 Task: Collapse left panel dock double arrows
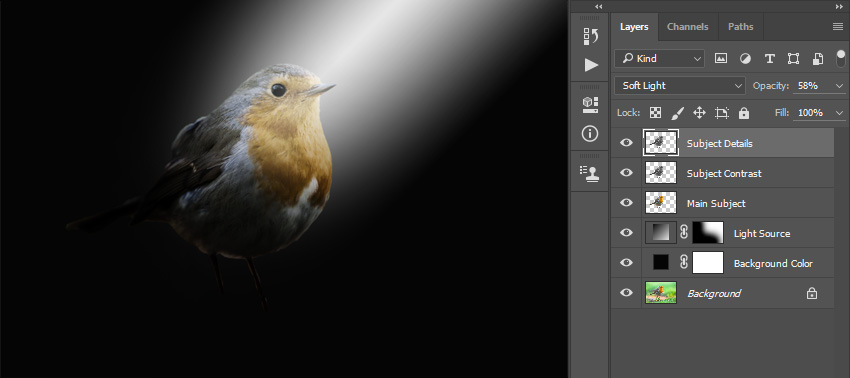click(598, 7)
